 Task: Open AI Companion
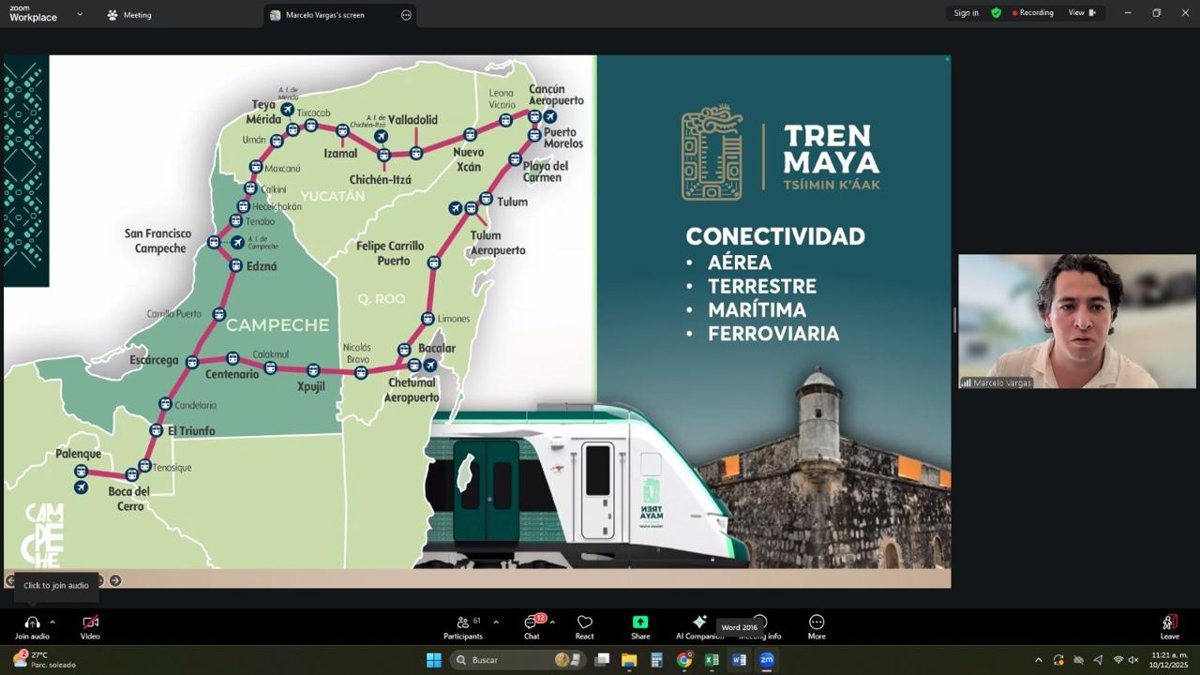pyautogui.click(x=700, y=627)
